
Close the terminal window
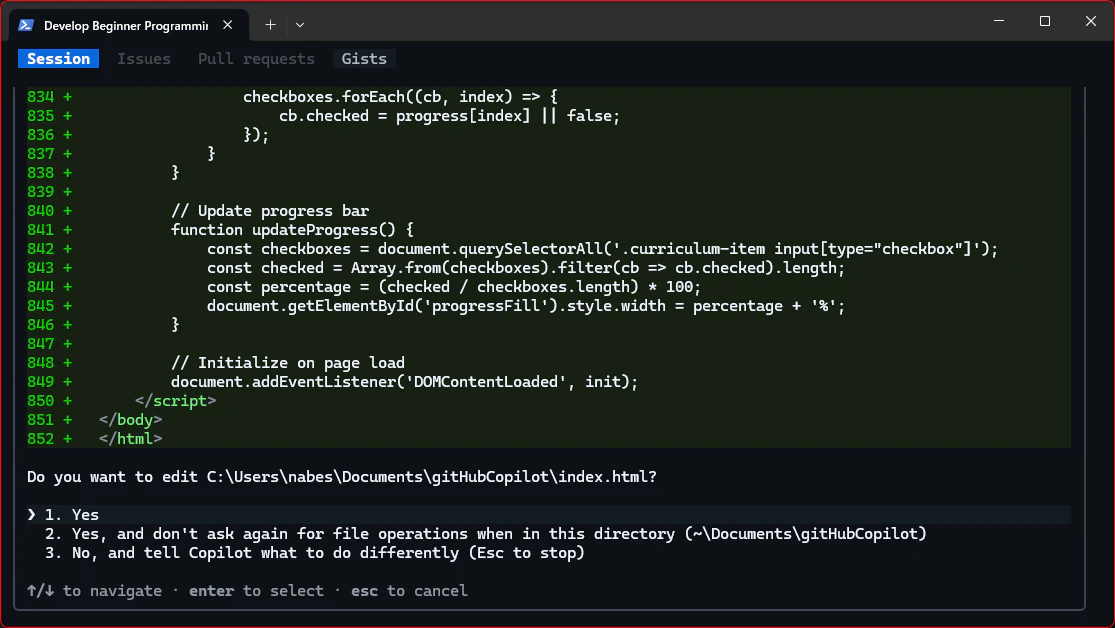pyautogui.click(x=1091, y=21)
